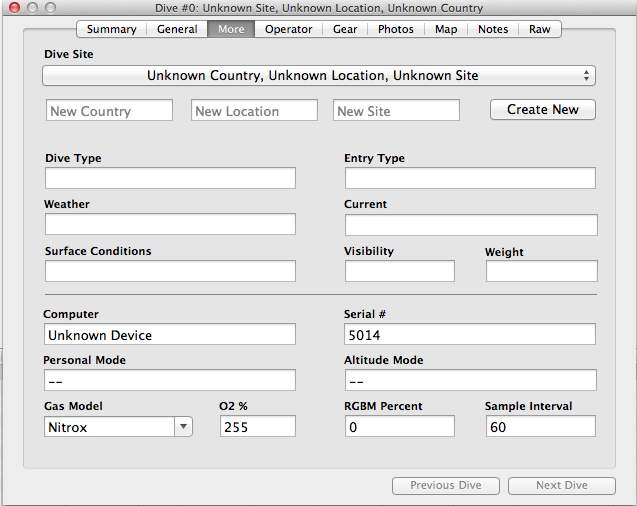The height and width of the screenshot is (506, 637).
Task: Expand the Gas Model Nitrox combo box
Action: (x=183, y=427)
